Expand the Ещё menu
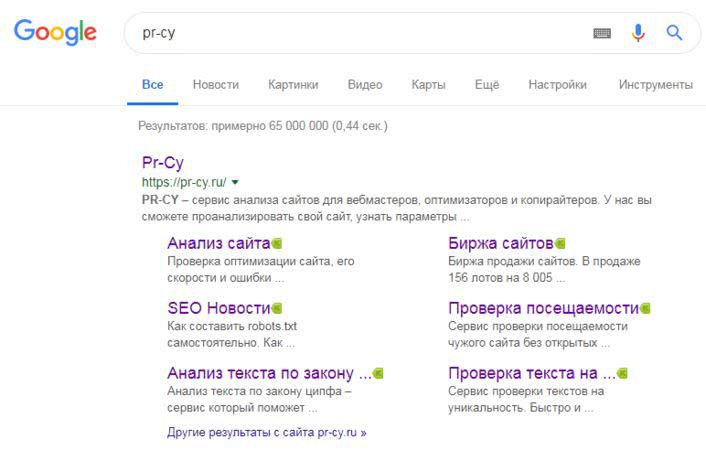Viewport: 706px width, 450px height. pos(487,85)
